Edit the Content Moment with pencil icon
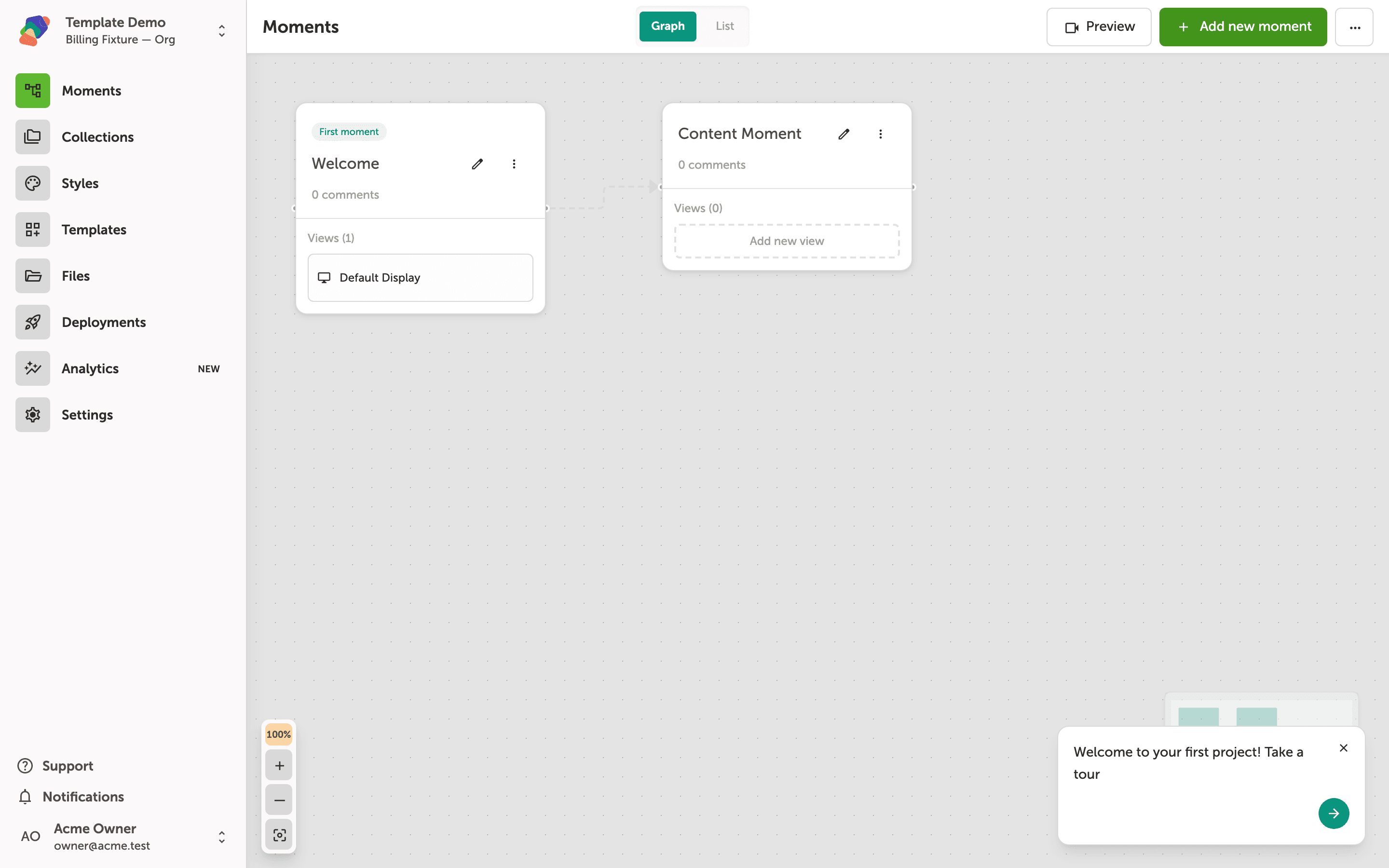 click(844, 134)
